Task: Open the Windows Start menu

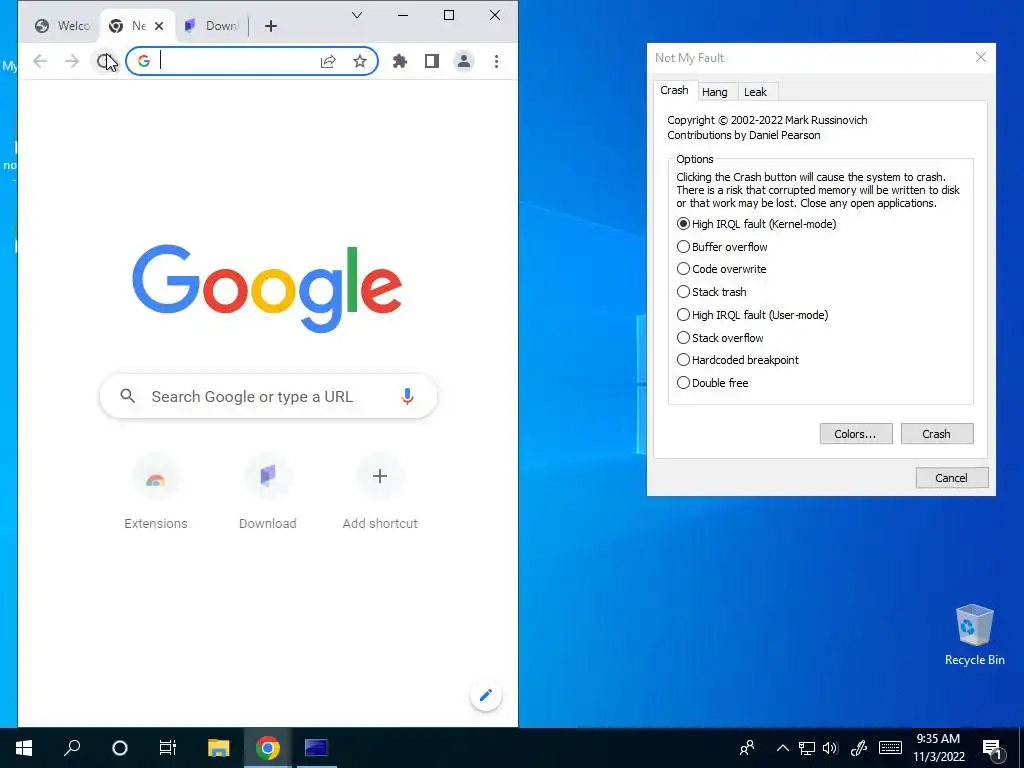Action: (24, 748)
